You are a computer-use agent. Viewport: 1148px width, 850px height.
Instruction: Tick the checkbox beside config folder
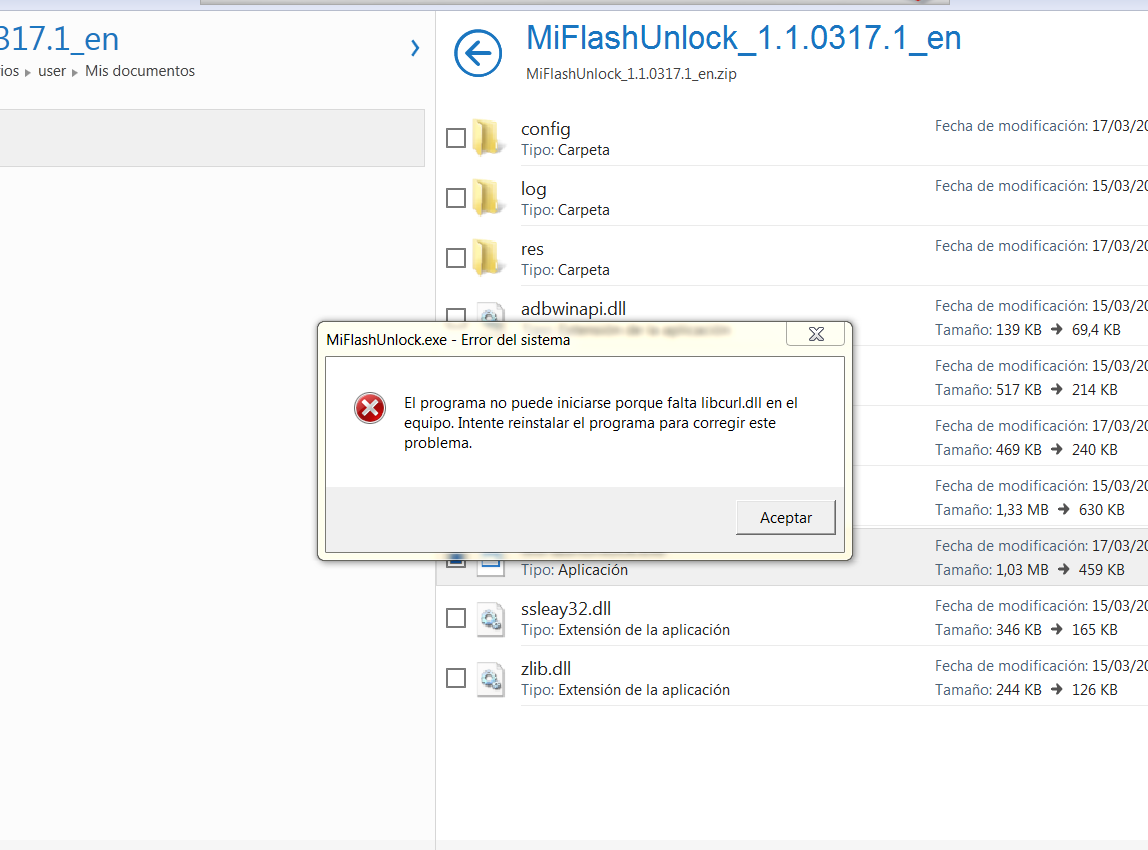456,138
